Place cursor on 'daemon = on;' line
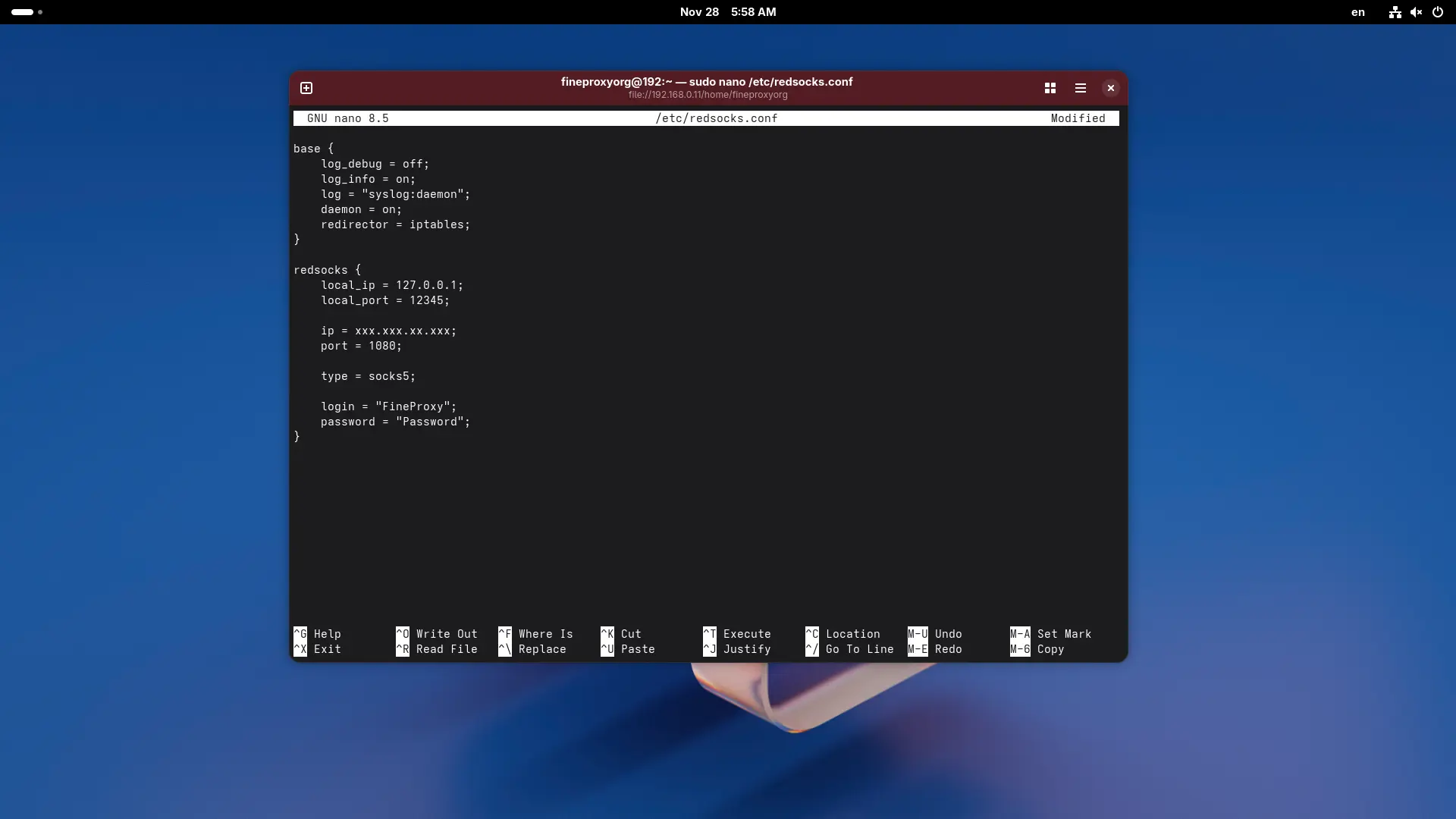1456x819 pixels. 362,209
